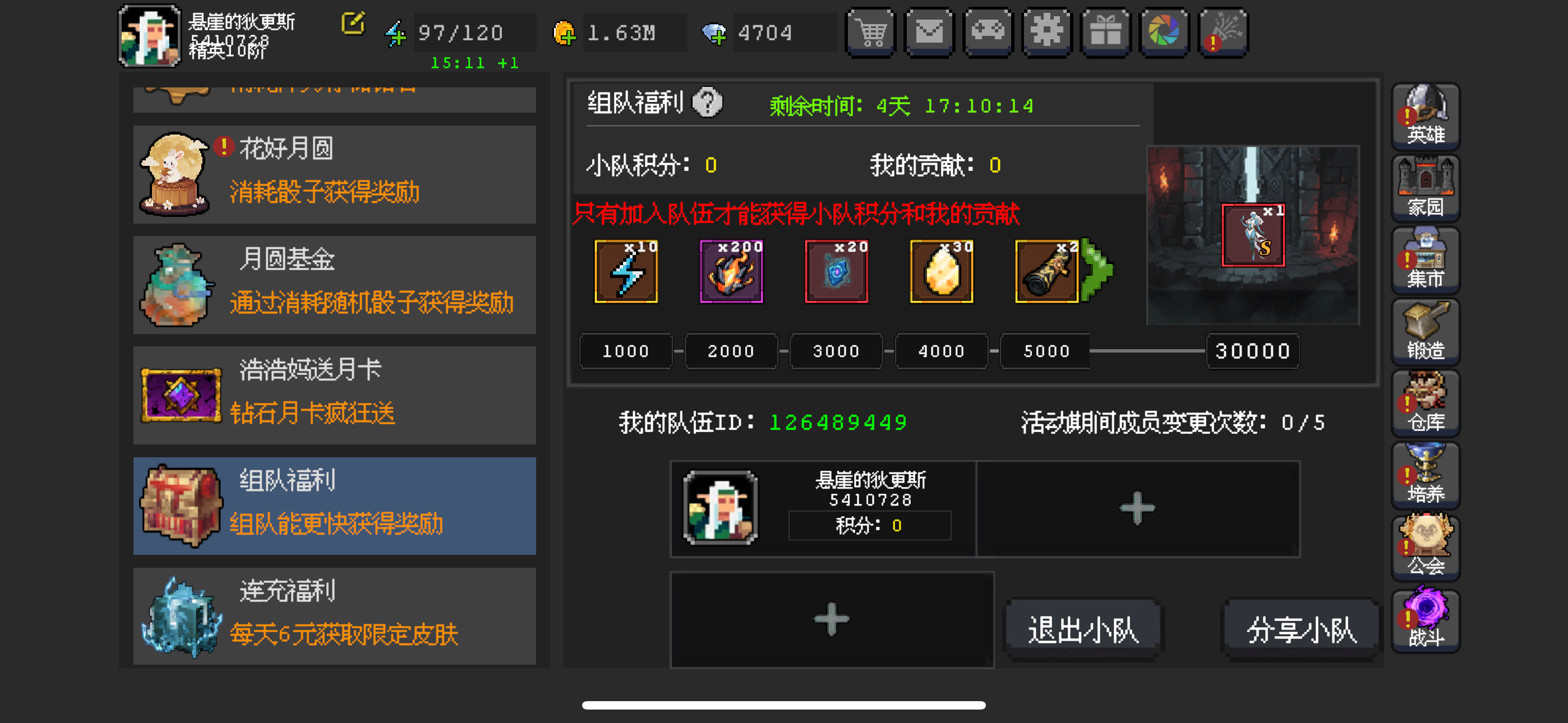Click the 退出小队 button
The width and height of the screenshot is (1568, 723).
point(1083,629)
